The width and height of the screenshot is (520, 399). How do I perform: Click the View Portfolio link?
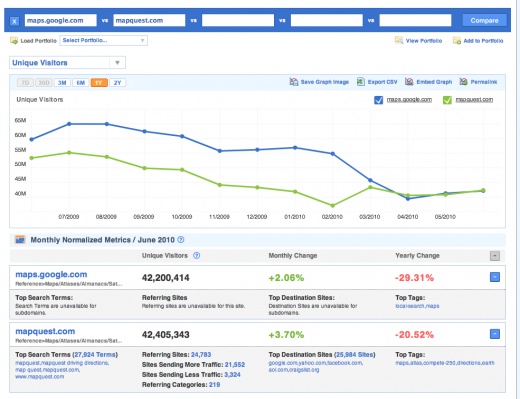424,41
